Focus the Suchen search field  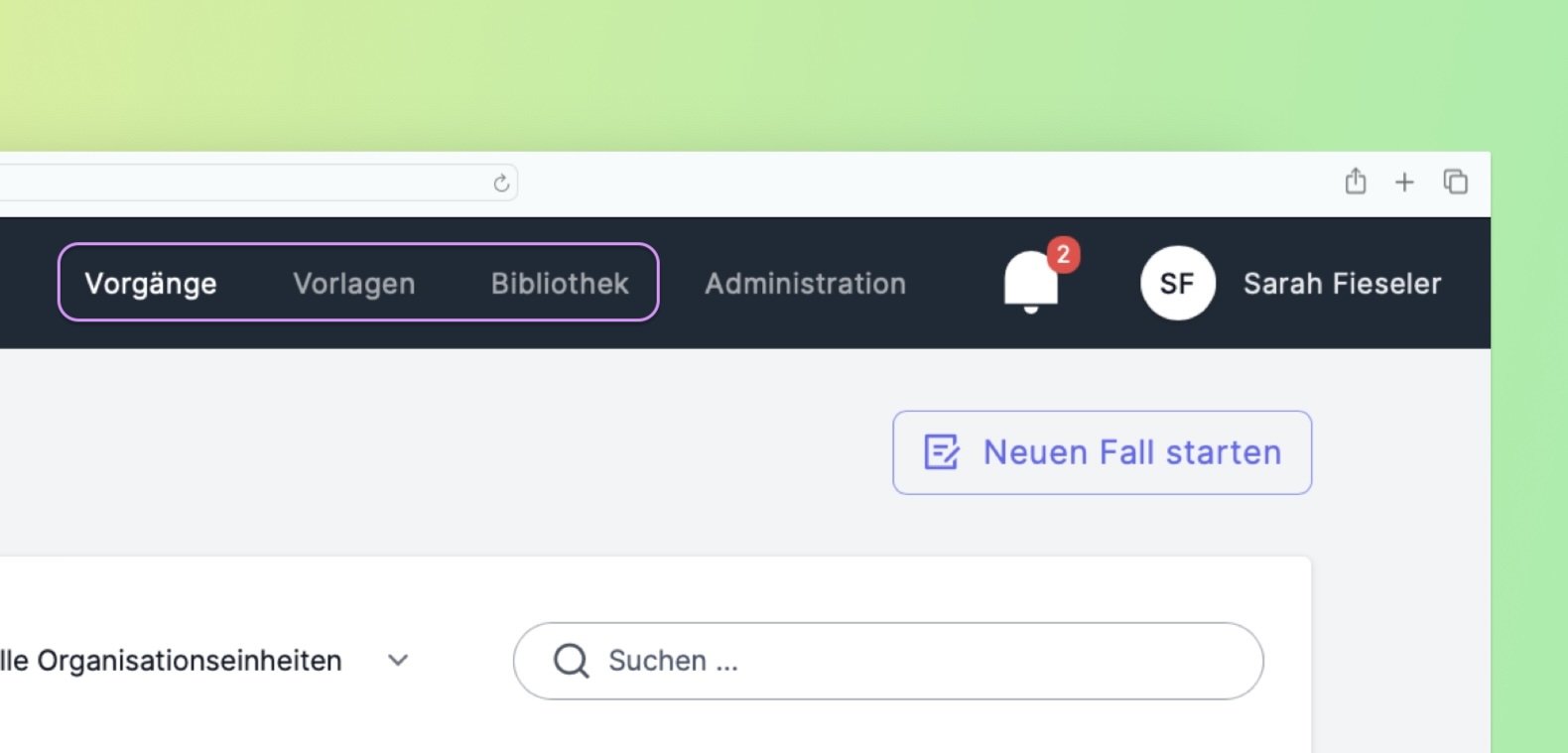coord(888,661)
